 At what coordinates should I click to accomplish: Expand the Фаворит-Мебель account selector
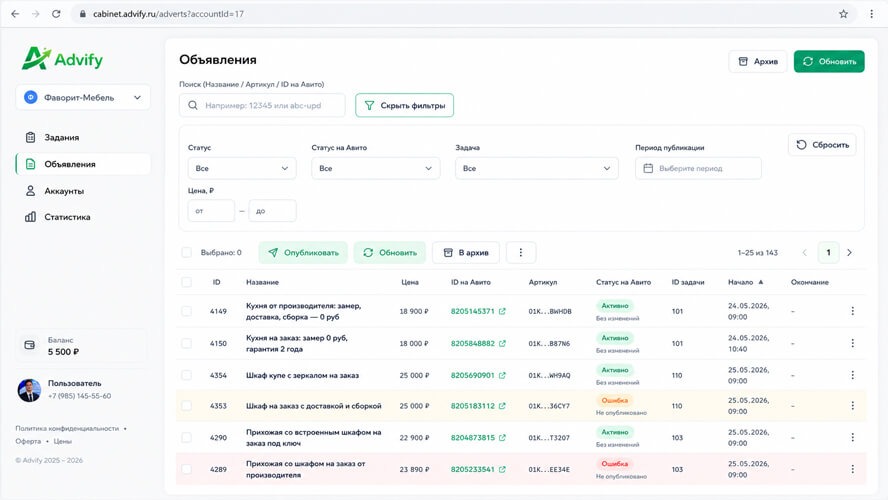pyautogui.click(x=83, y=97)
